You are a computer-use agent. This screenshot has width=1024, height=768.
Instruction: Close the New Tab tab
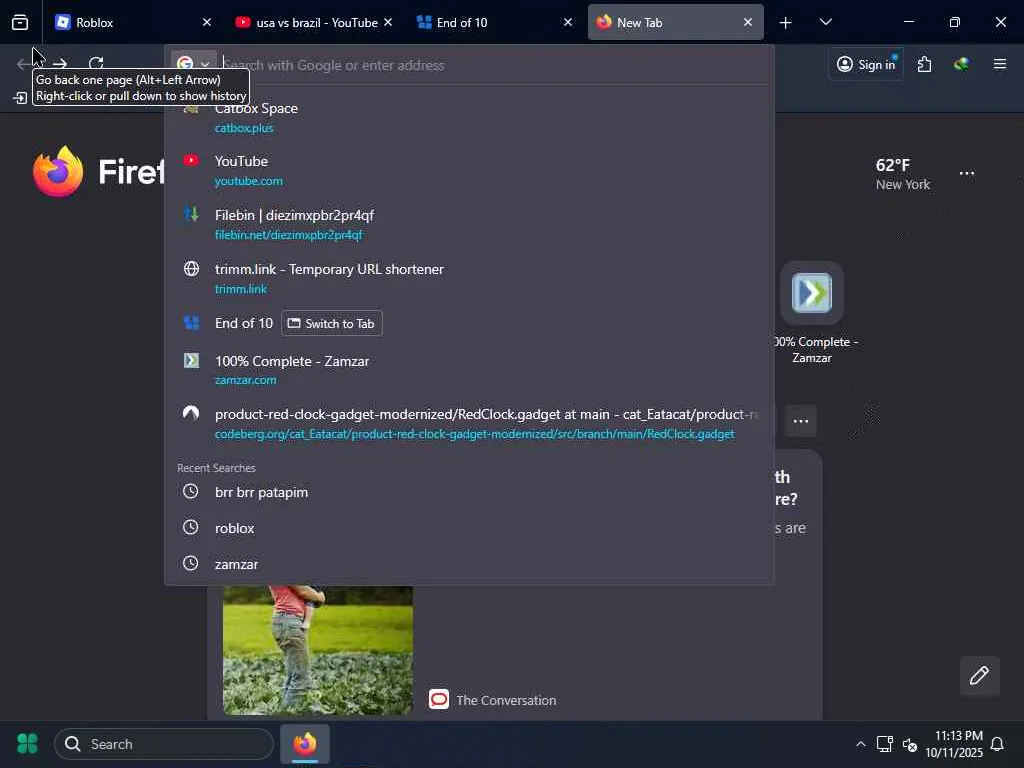coord(748,22)
